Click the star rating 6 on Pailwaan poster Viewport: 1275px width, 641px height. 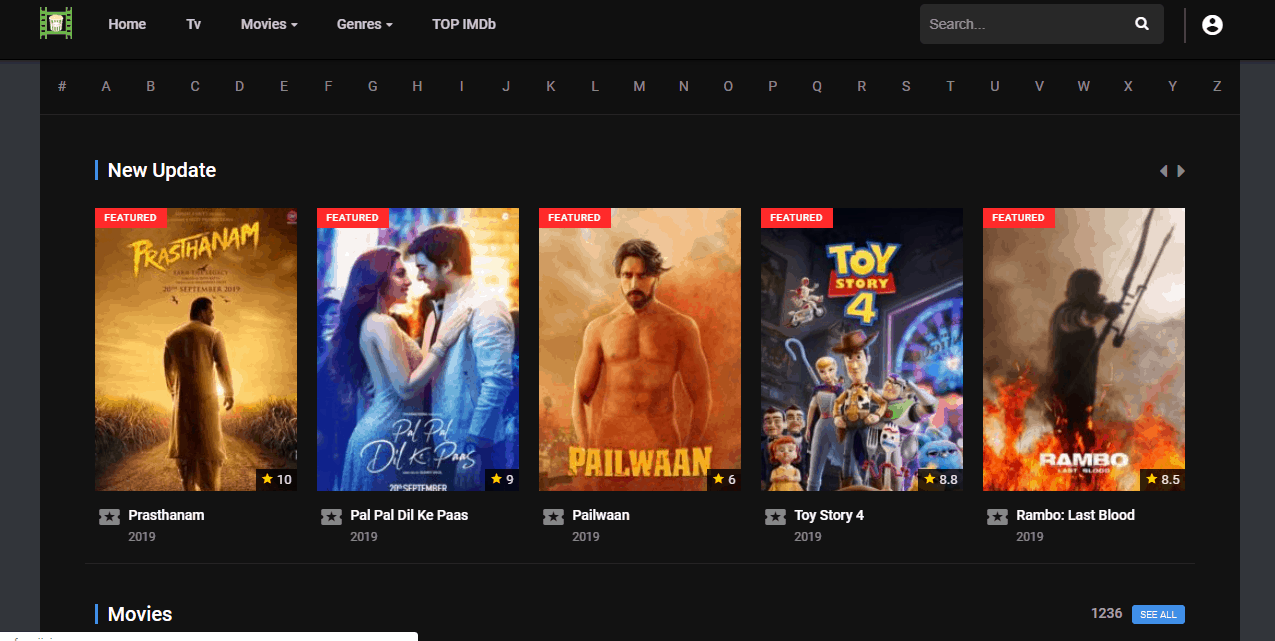(724, 479)
